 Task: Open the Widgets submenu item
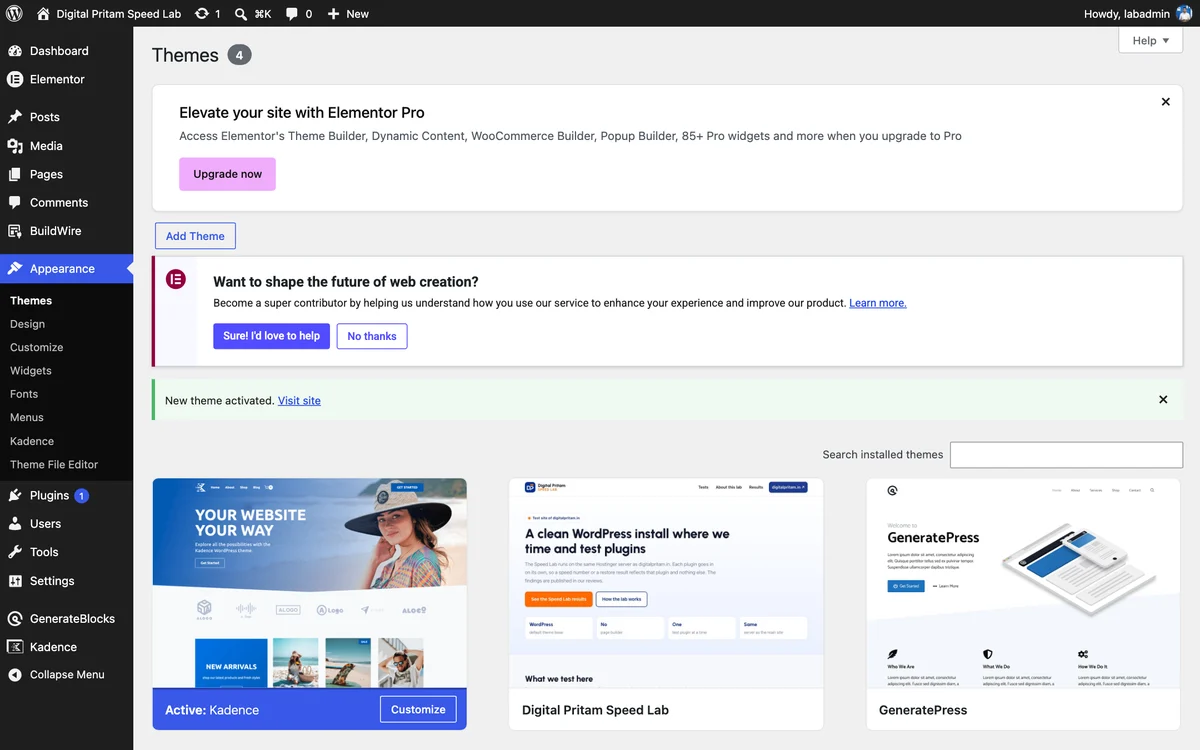pyautogui.click(x=31, y=371)
